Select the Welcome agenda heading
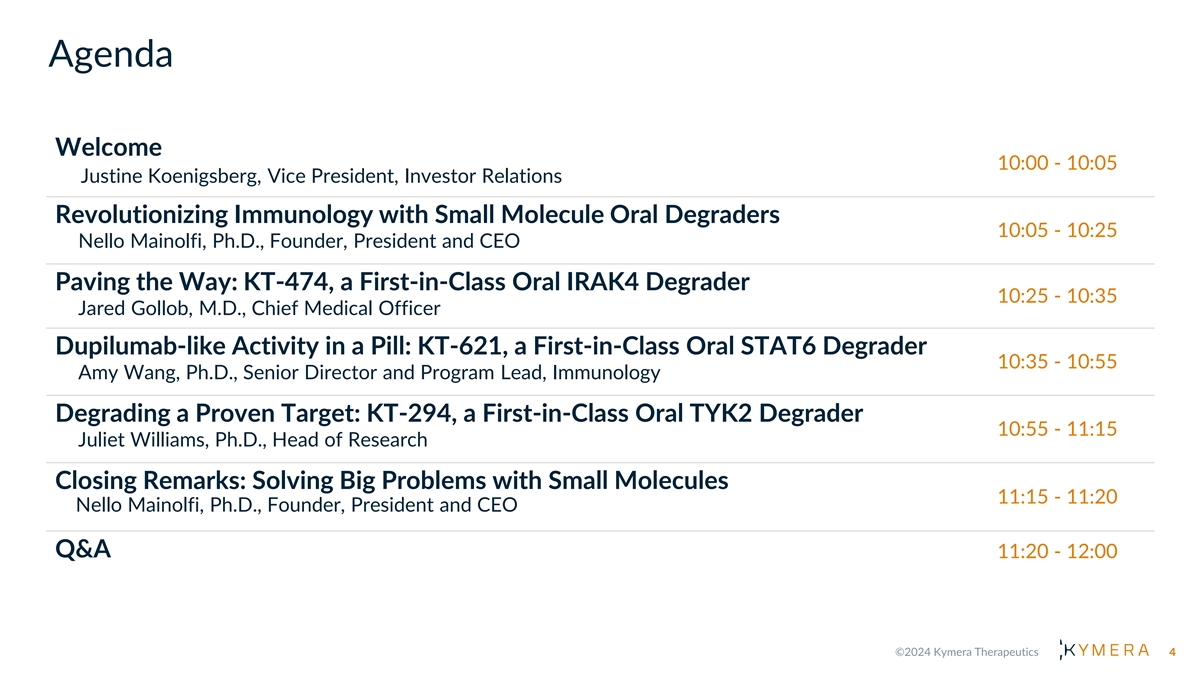1200x675 pixels. coord(108,147)
